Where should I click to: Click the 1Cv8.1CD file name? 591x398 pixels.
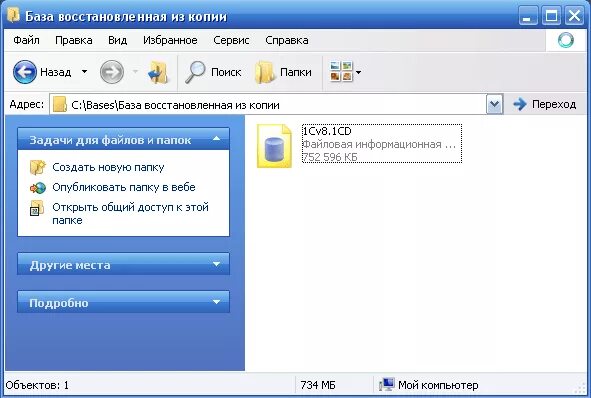pos(327,131)
